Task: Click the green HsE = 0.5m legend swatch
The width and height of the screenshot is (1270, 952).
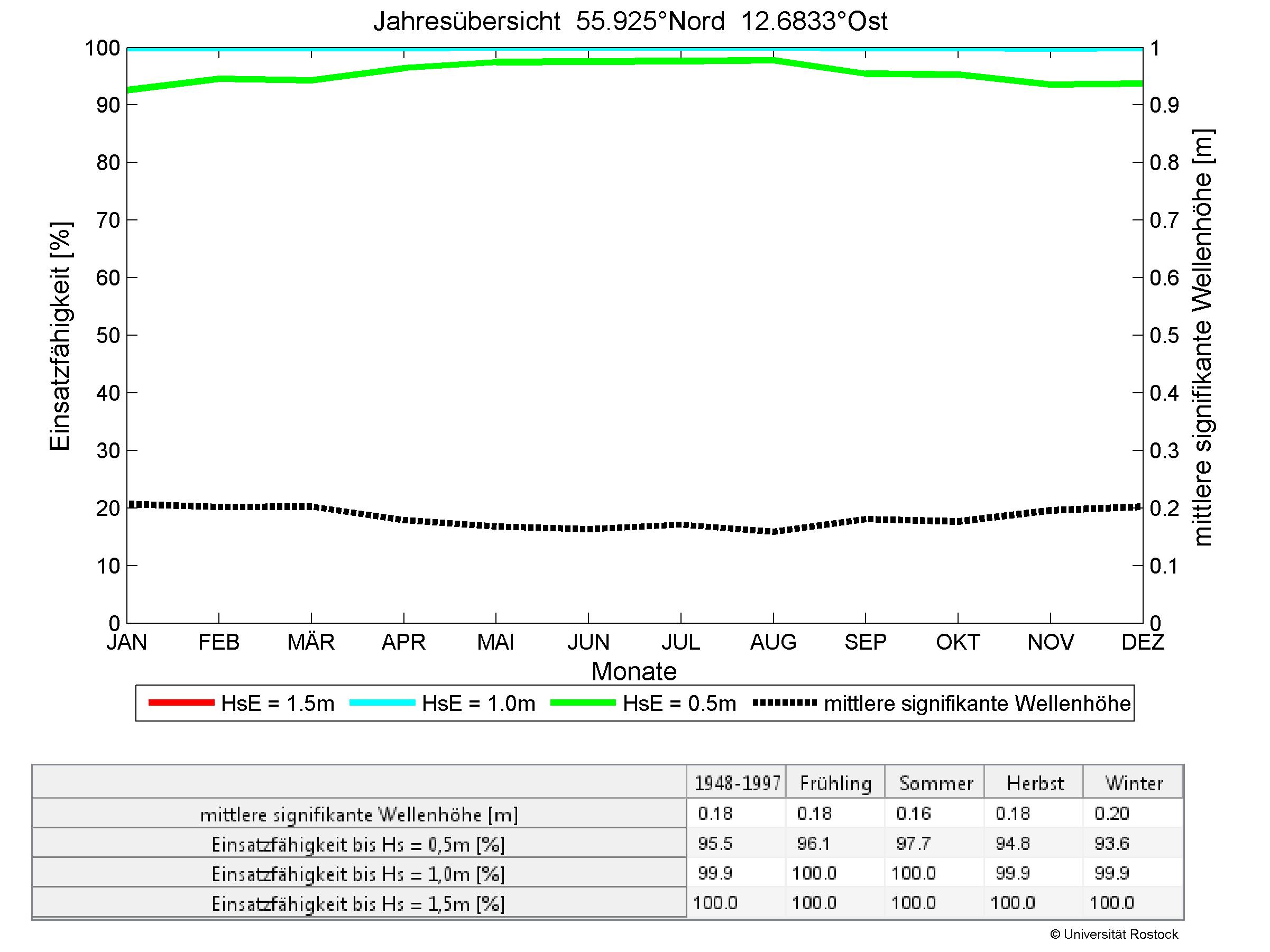Action: click(x=583, y=703)
